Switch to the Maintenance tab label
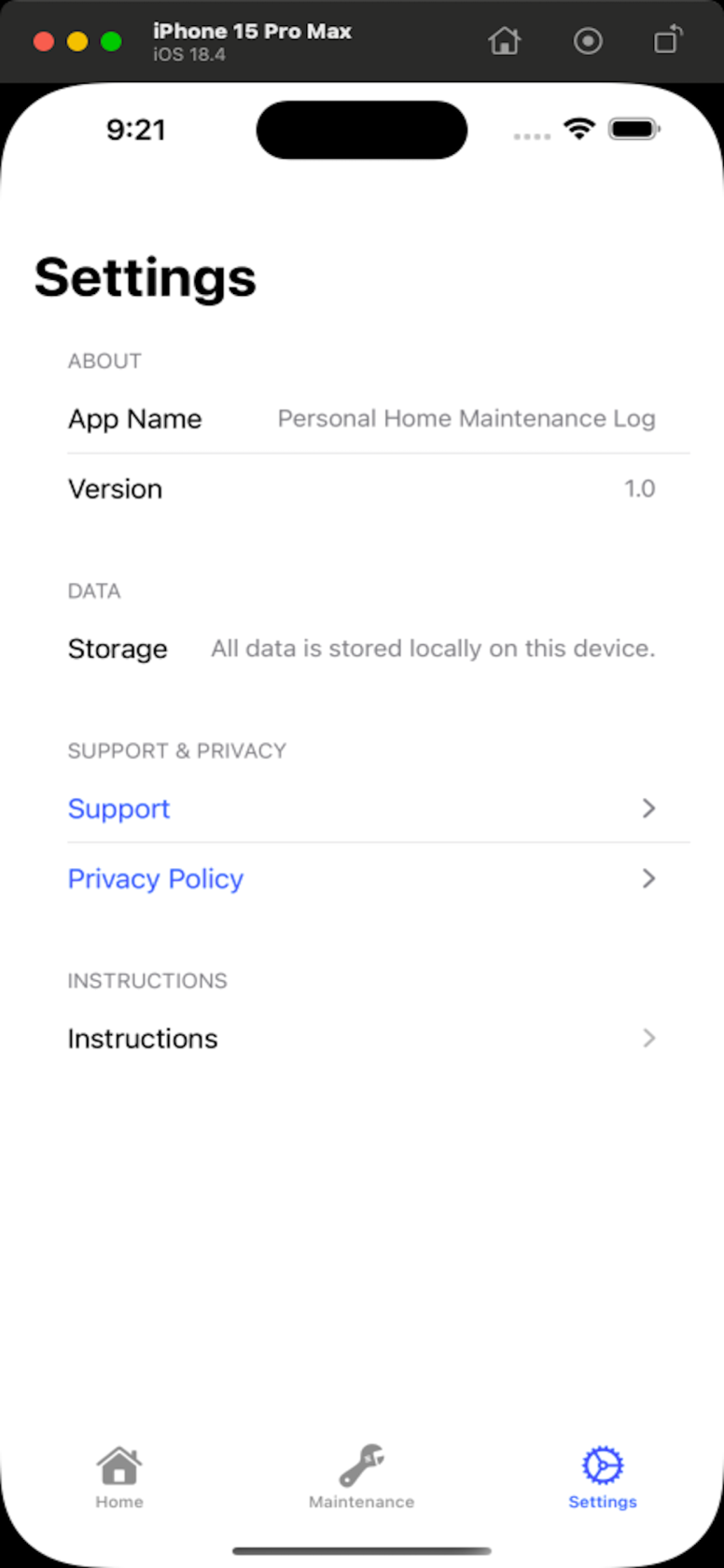 pyautogui.click(x=361, y=1502)
